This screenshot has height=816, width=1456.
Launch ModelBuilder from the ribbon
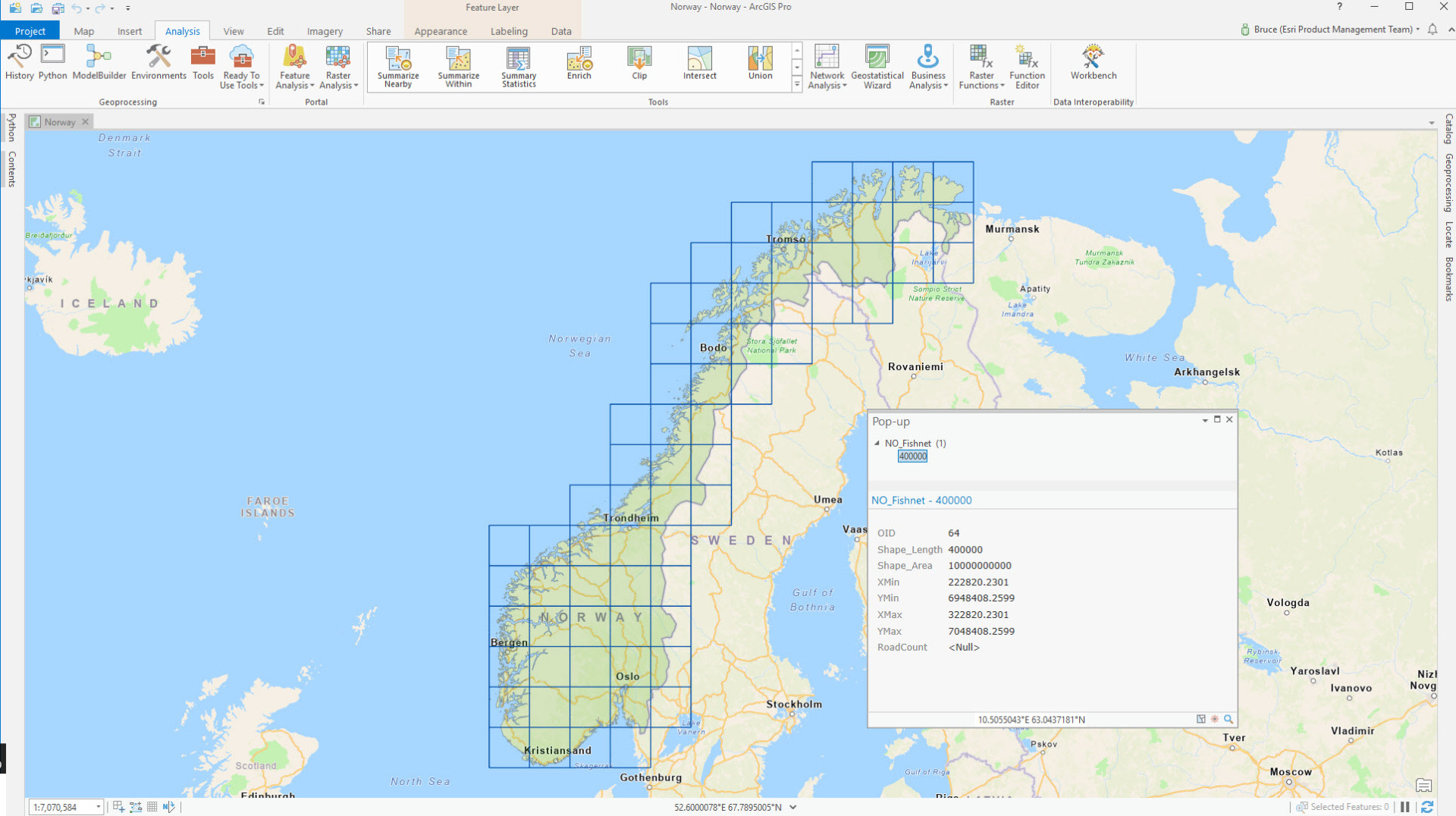tap(99, 62)
